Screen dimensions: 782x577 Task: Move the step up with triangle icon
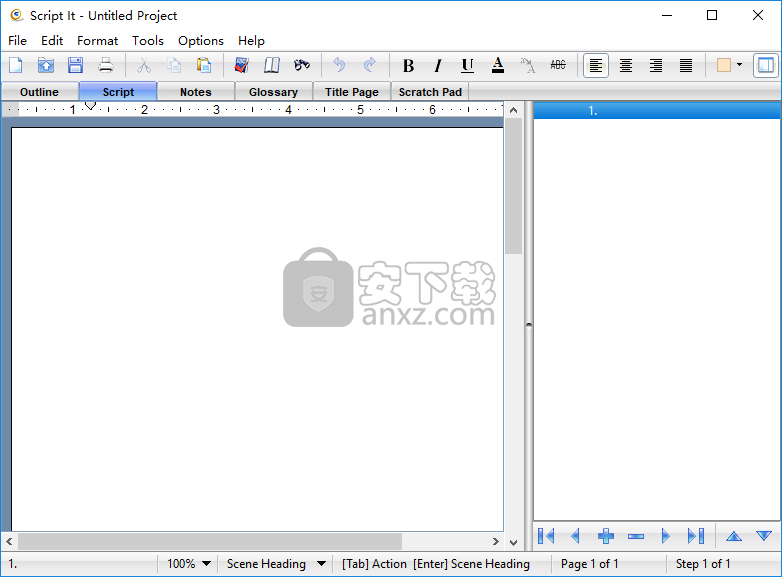pyautogui.click(x=734, y=536)
